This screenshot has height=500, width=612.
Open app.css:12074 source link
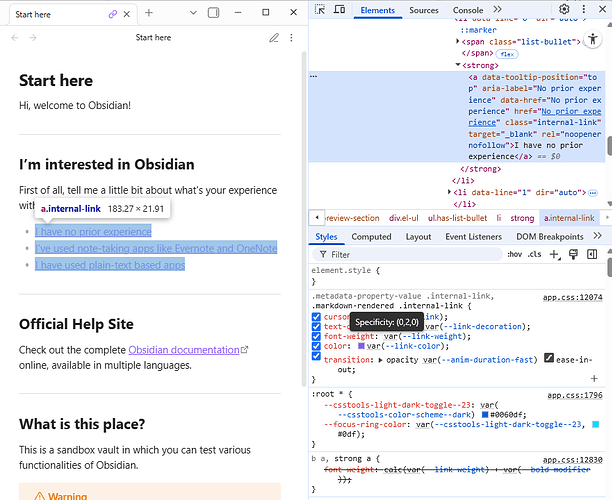[573, 297]
